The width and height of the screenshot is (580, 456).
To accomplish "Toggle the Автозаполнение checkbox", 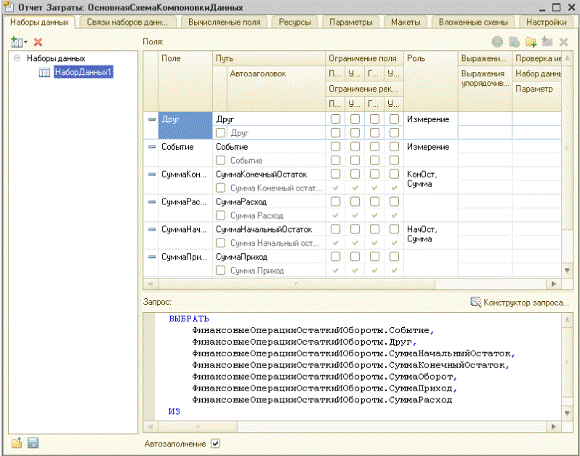I will (215, 443).
